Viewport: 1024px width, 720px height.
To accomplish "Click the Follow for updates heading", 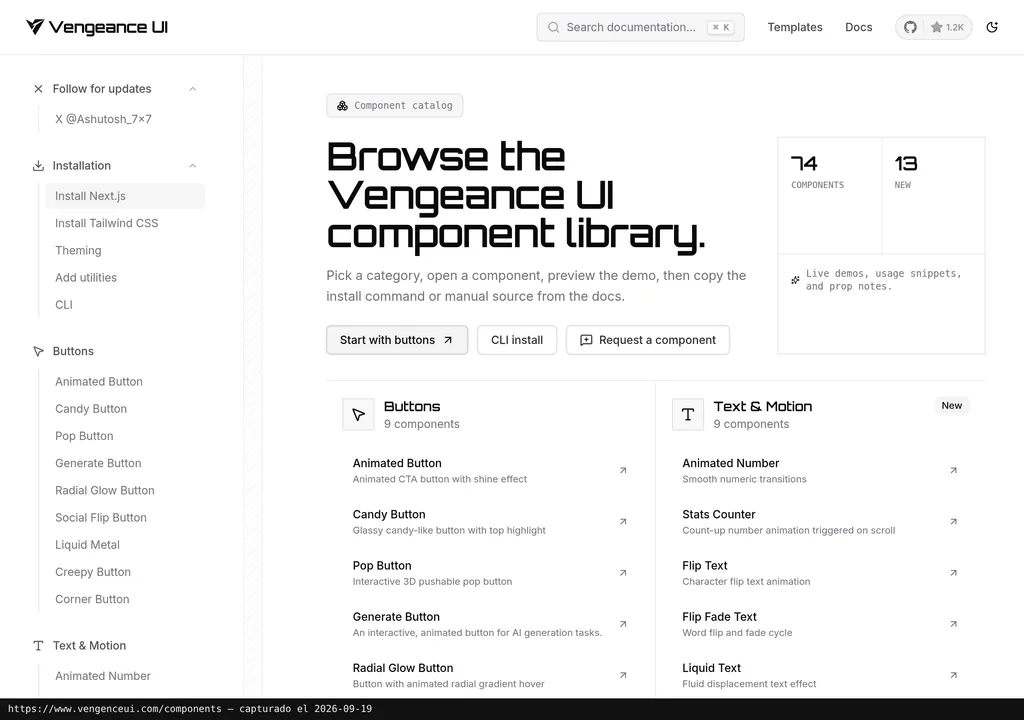I will pos(102,89).
